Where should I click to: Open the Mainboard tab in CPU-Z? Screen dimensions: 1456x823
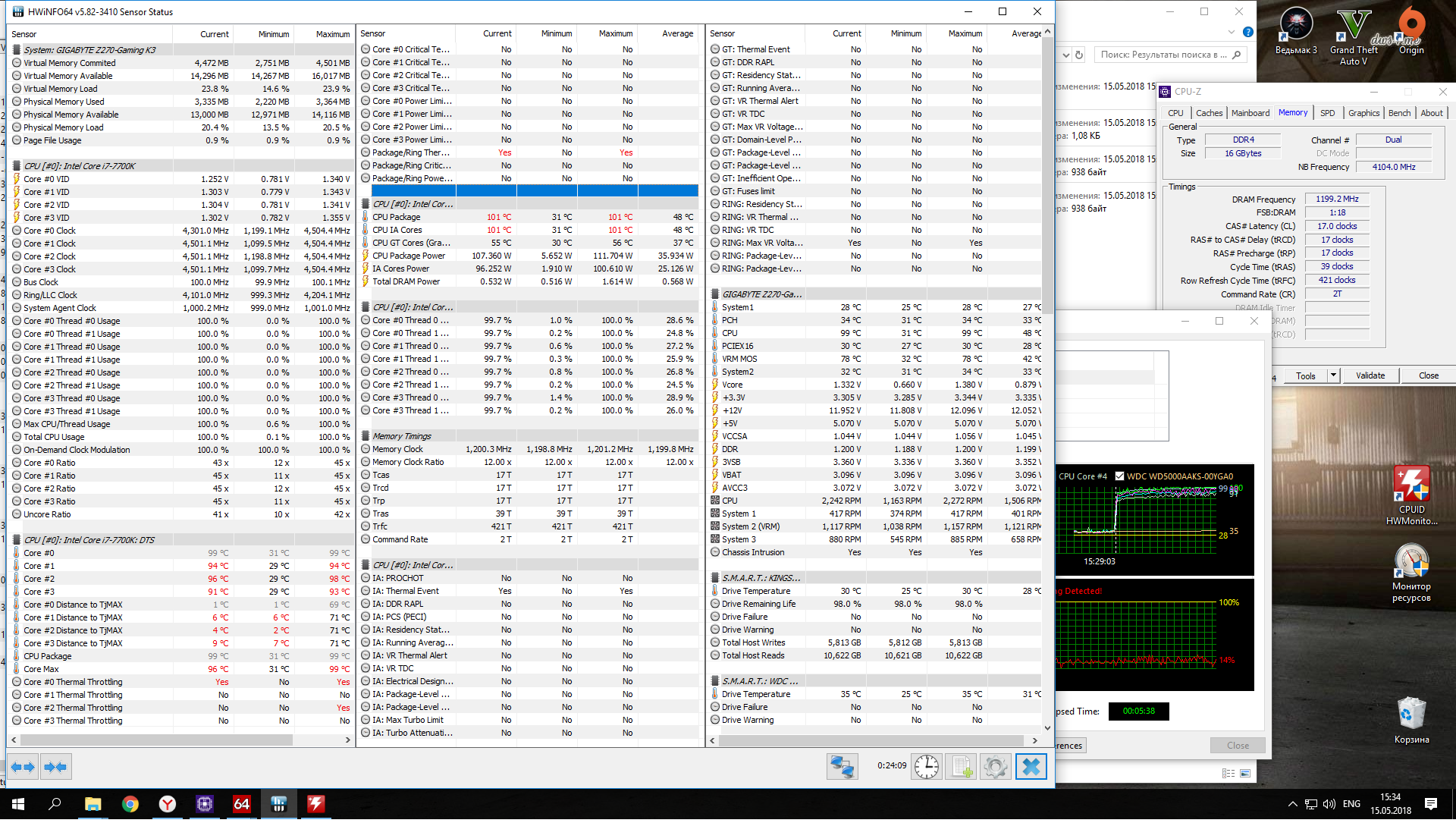tap(1250, 113)
